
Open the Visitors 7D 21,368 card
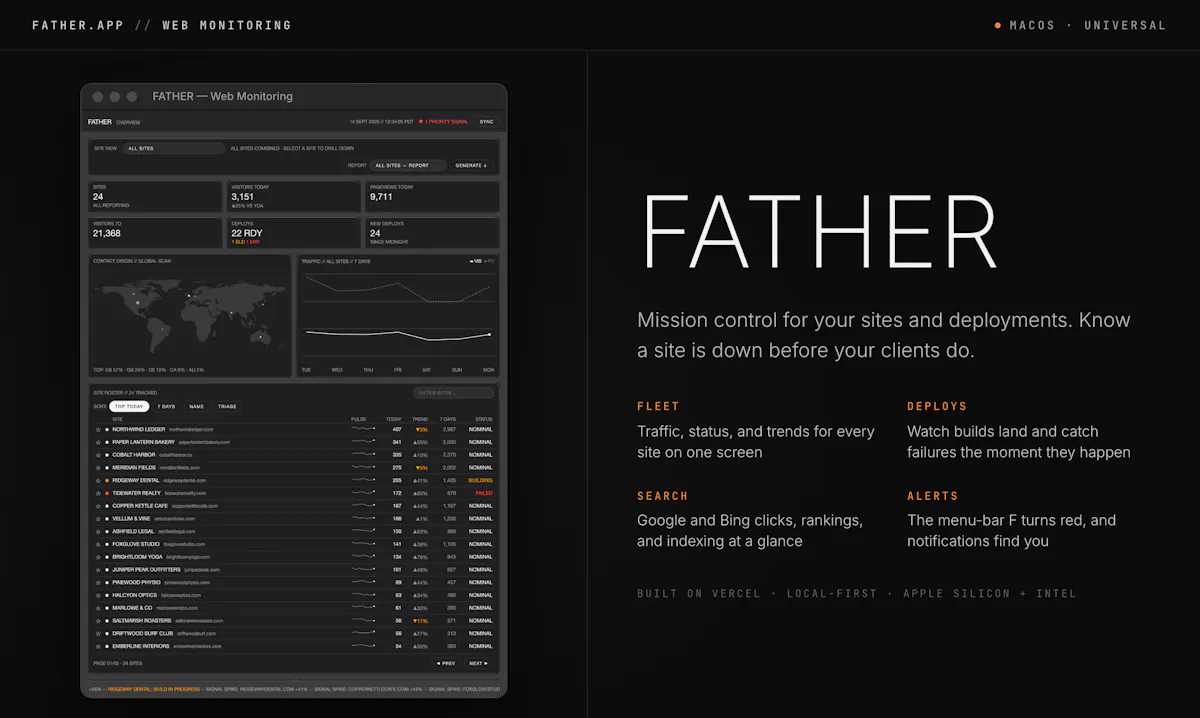[x=155, y=232]
